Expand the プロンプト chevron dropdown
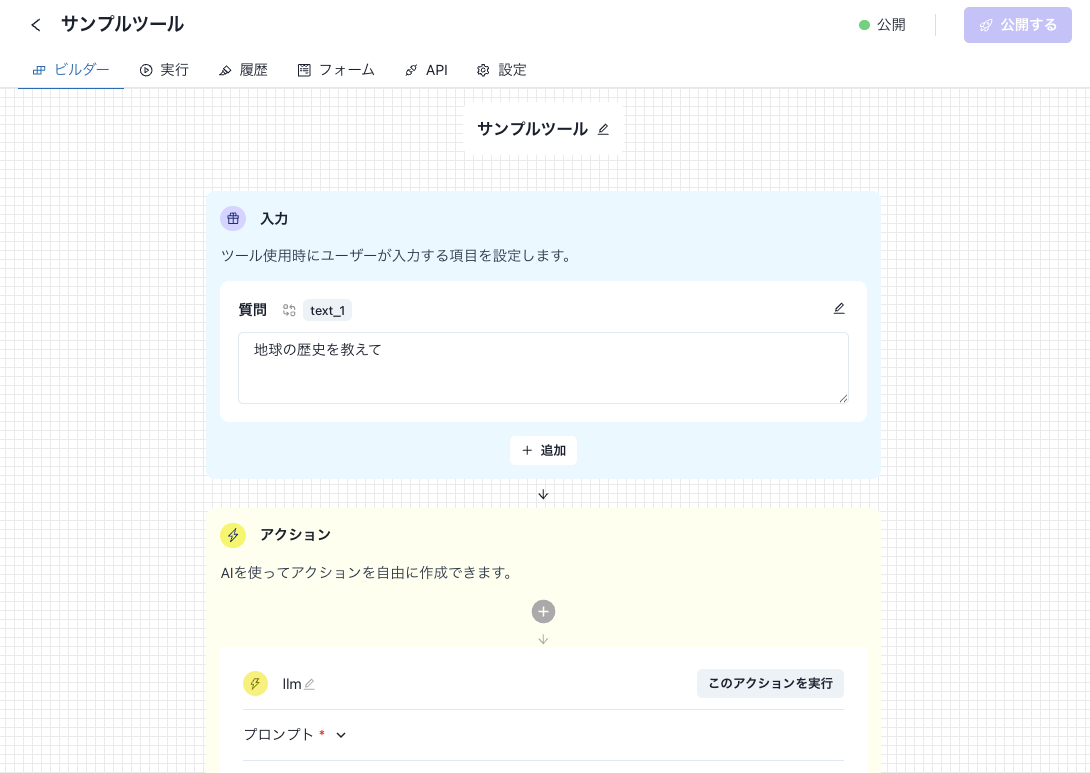The image size is (1090, 773). point(341,735)
